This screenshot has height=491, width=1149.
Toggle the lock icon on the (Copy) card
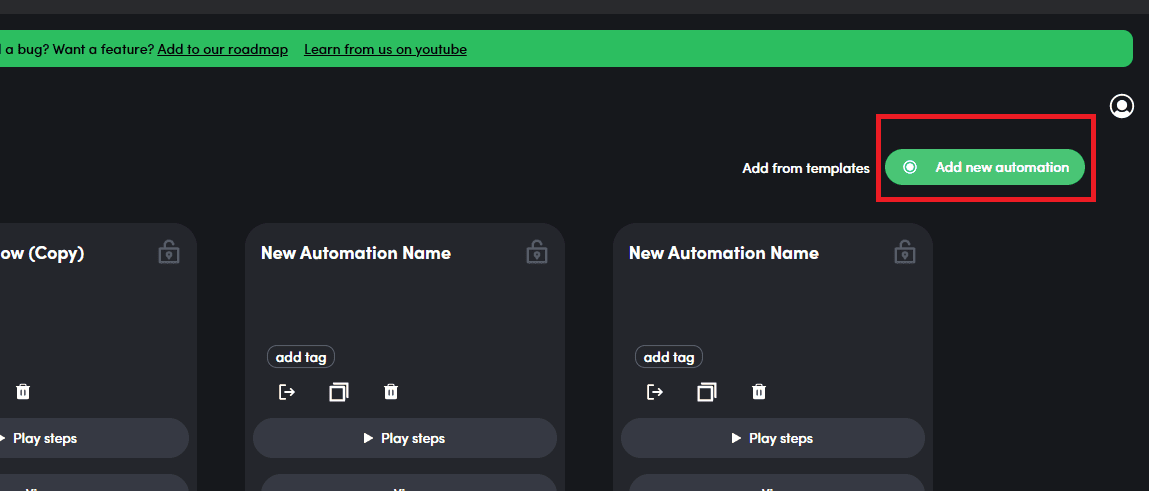pyautogui.click(x=169, y=252)
